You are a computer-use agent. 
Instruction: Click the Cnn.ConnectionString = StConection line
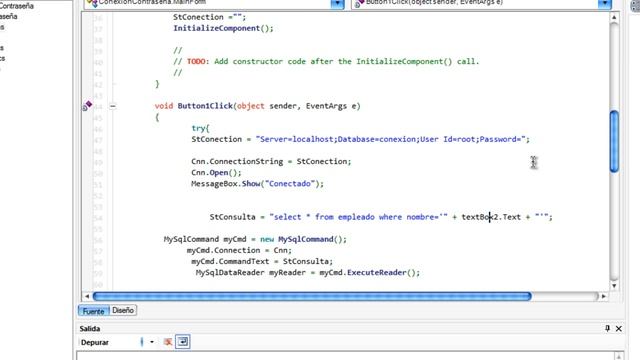(x=271, y=161)
